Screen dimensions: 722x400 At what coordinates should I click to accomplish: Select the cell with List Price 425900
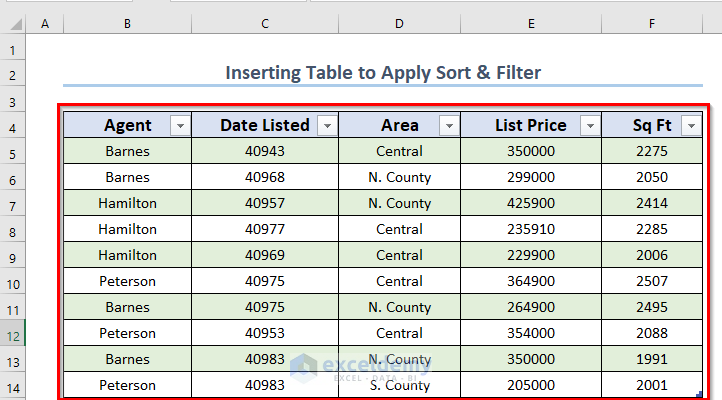531,203
